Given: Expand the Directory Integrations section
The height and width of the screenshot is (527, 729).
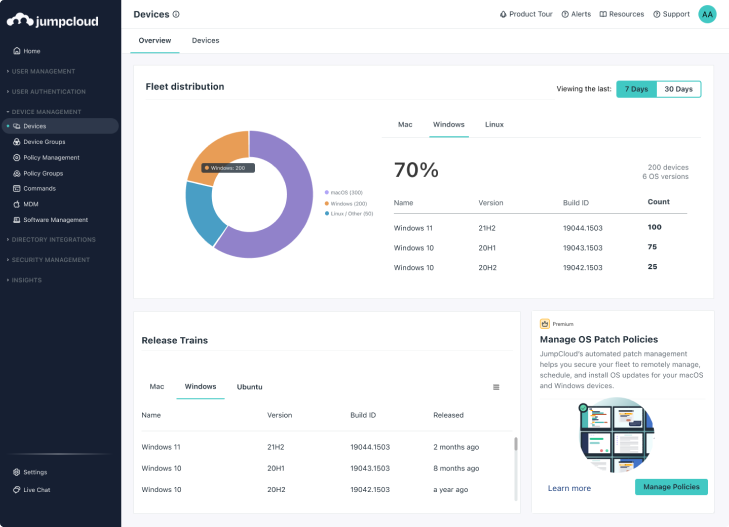Looking at the screenshot, I should [x=53, y=240].
